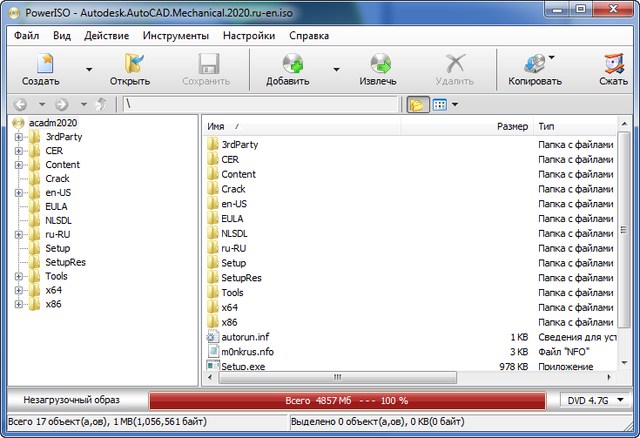Toggle the folder tree view button
Viewport: 640px width, 438px height.
[x=417, y=104]
